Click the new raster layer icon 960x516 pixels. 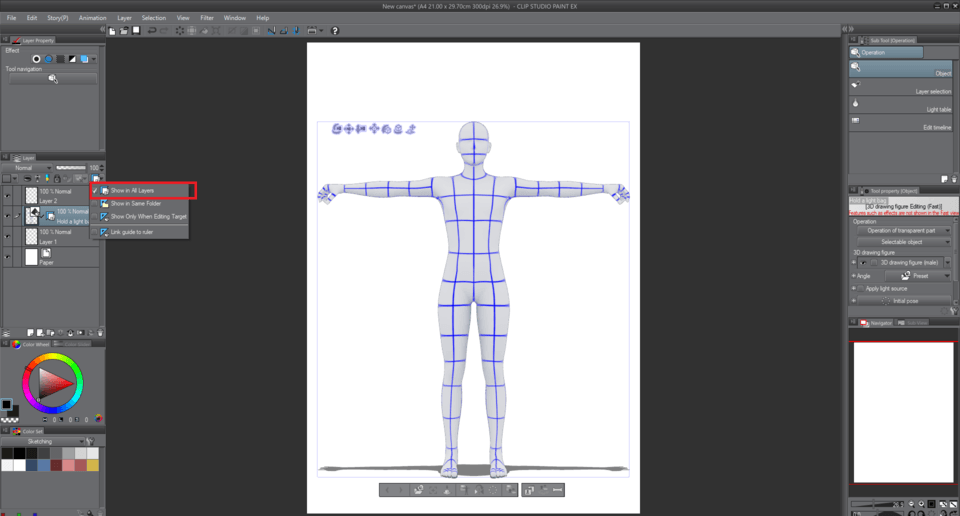[30, 333]
